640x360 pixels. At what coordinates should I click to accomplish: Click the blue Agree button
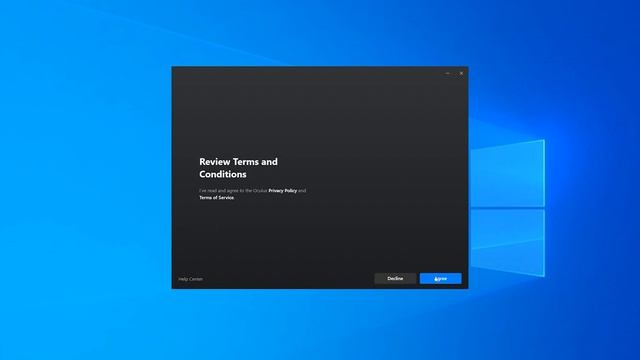[440, 278]
